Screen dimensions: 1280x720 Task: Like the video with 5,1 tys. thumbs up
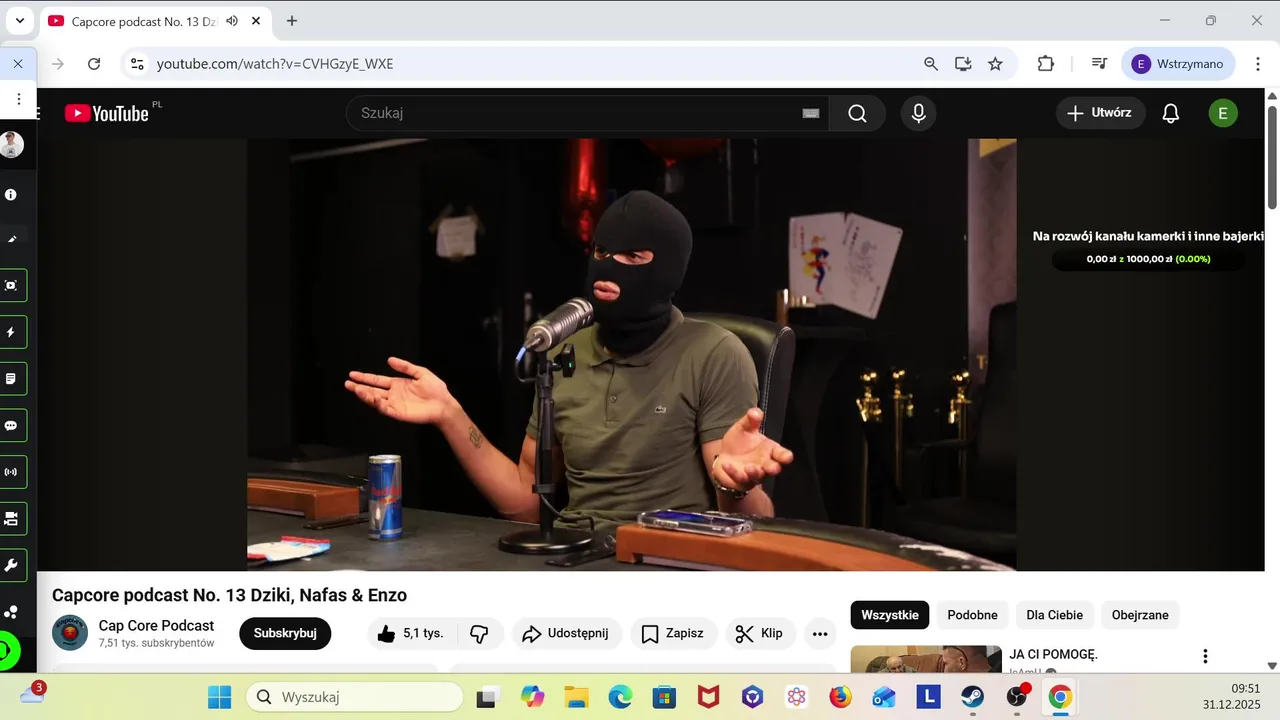coord(410,633)
